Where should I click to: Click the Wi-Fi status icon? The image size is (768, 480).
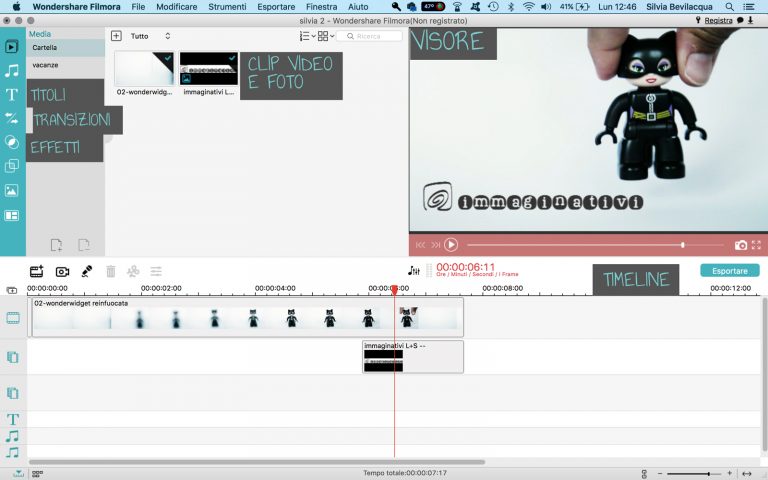[x=528, y=7]
